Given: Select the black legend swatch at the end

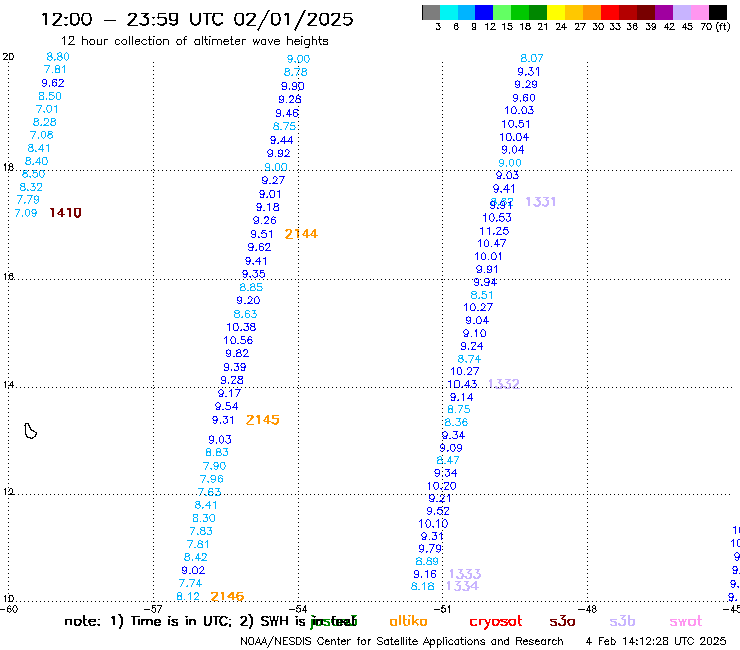Looking at the screenshot, I should click(717, 12).
